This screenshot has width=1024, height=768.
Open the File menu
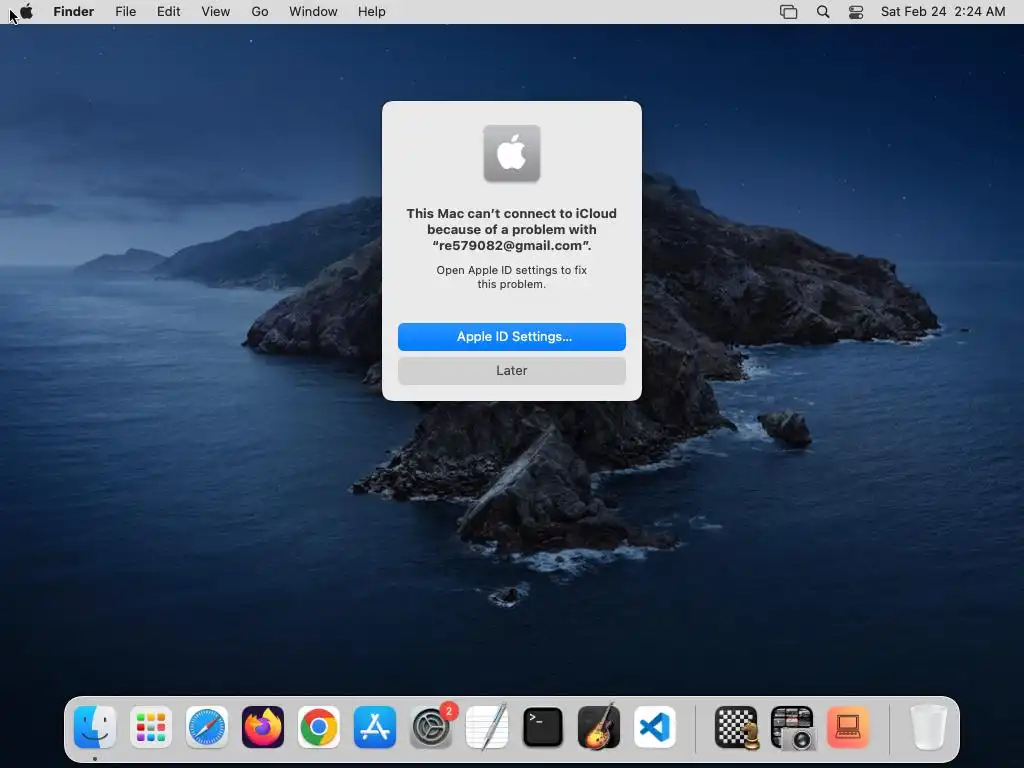point(125,12)
